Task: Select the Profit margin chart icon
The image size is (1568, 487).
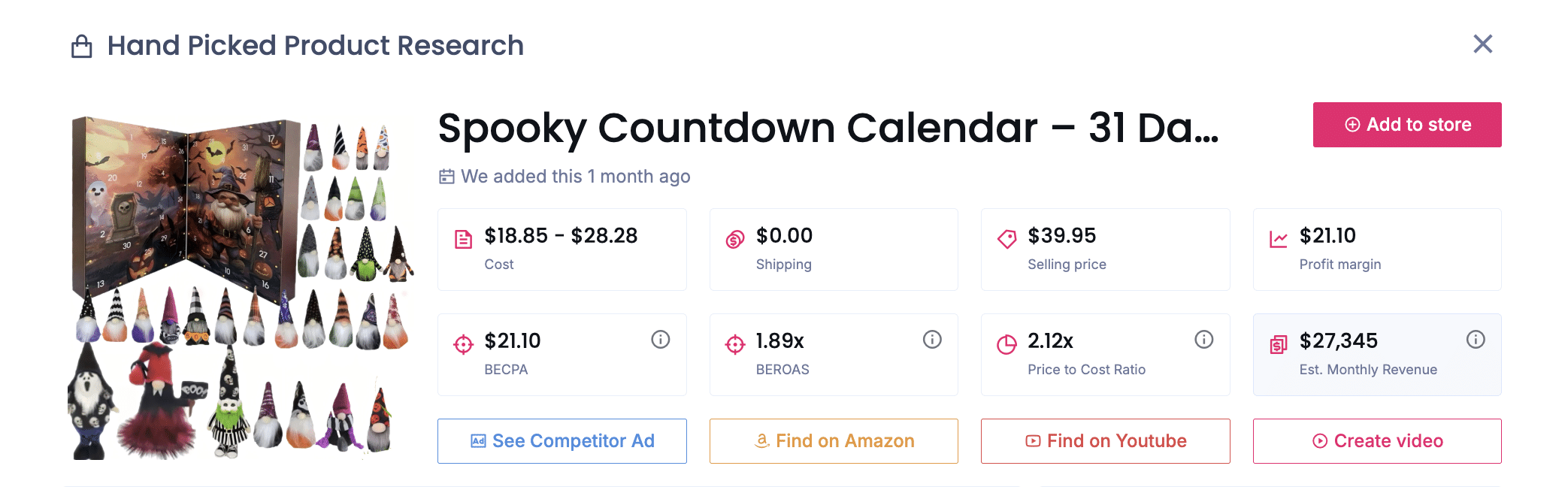Action: [x=1279, y=240]
